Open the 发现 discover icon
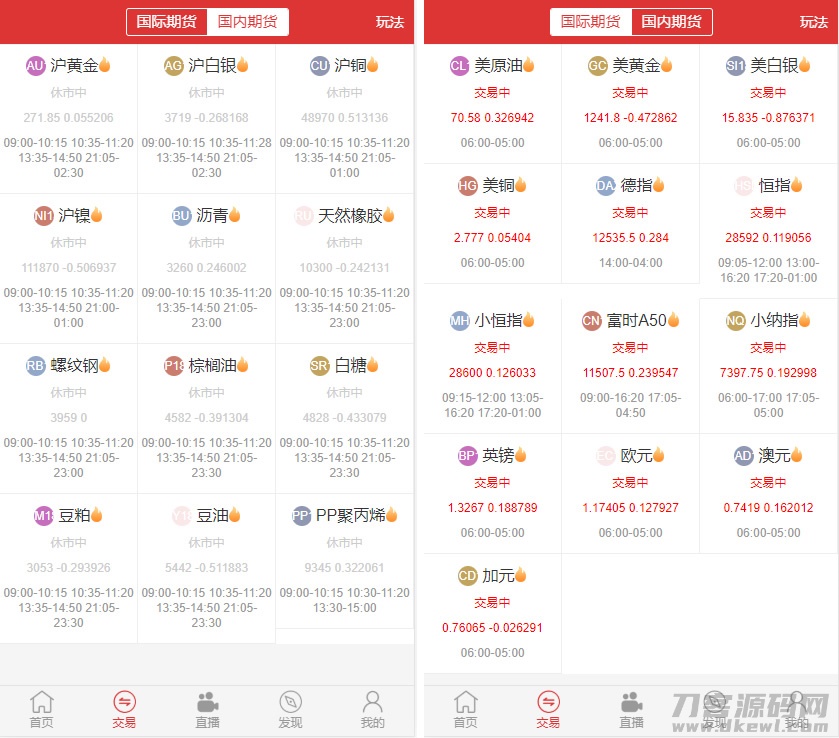Viewport: 839px width, 738px height. pos(289,706)
